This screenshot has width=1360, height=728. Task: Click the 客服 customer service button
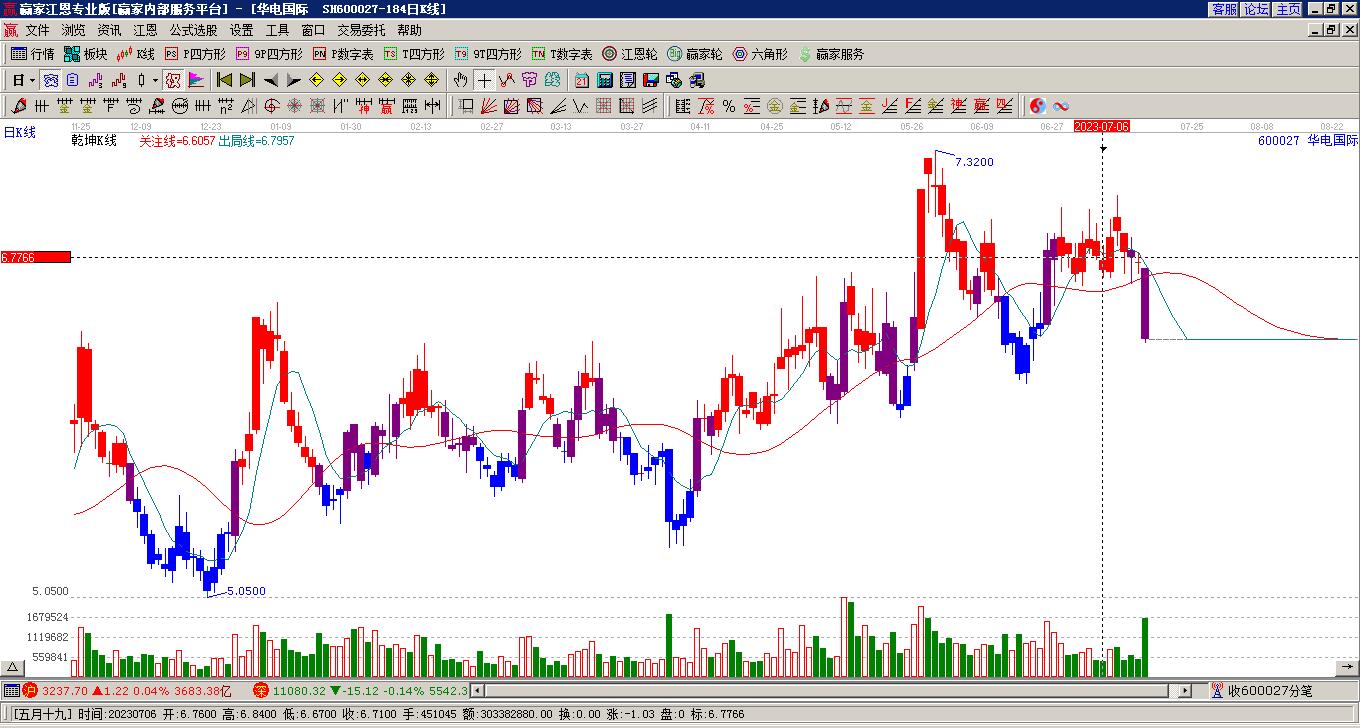[x=1224, y=9]
